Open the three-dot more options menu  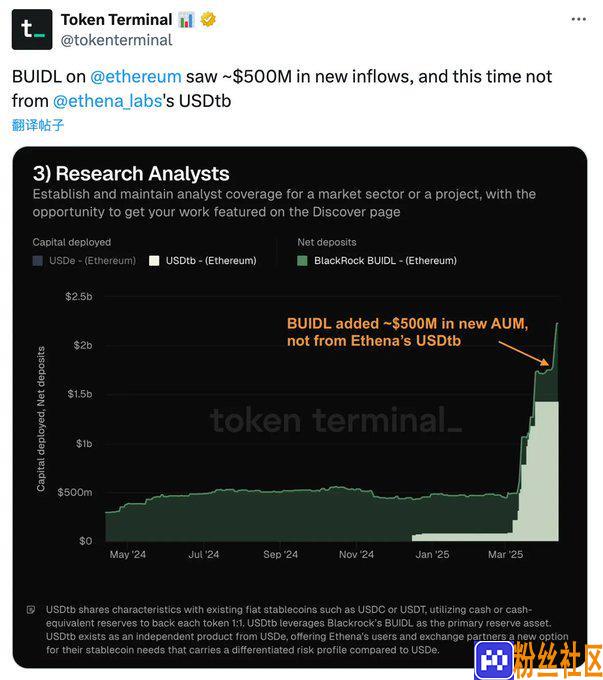tap(579, 19)
